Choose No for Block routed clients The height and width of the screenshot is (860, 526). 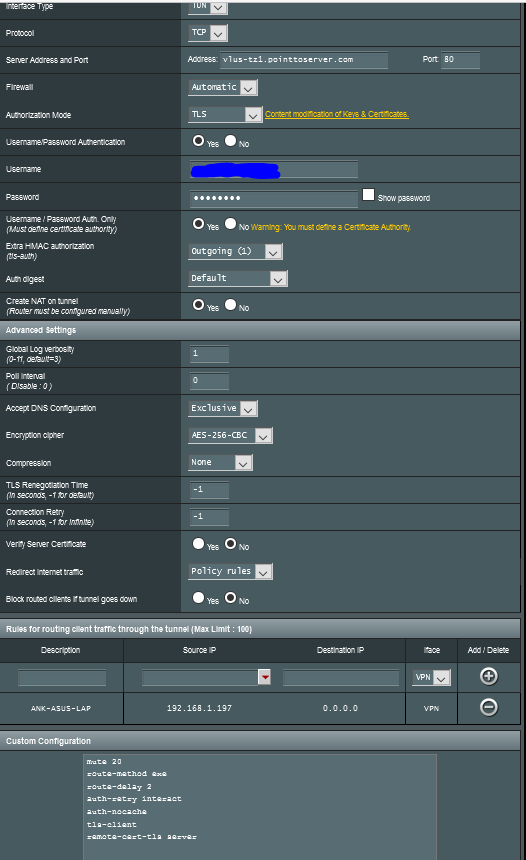[x=230, y=598]
